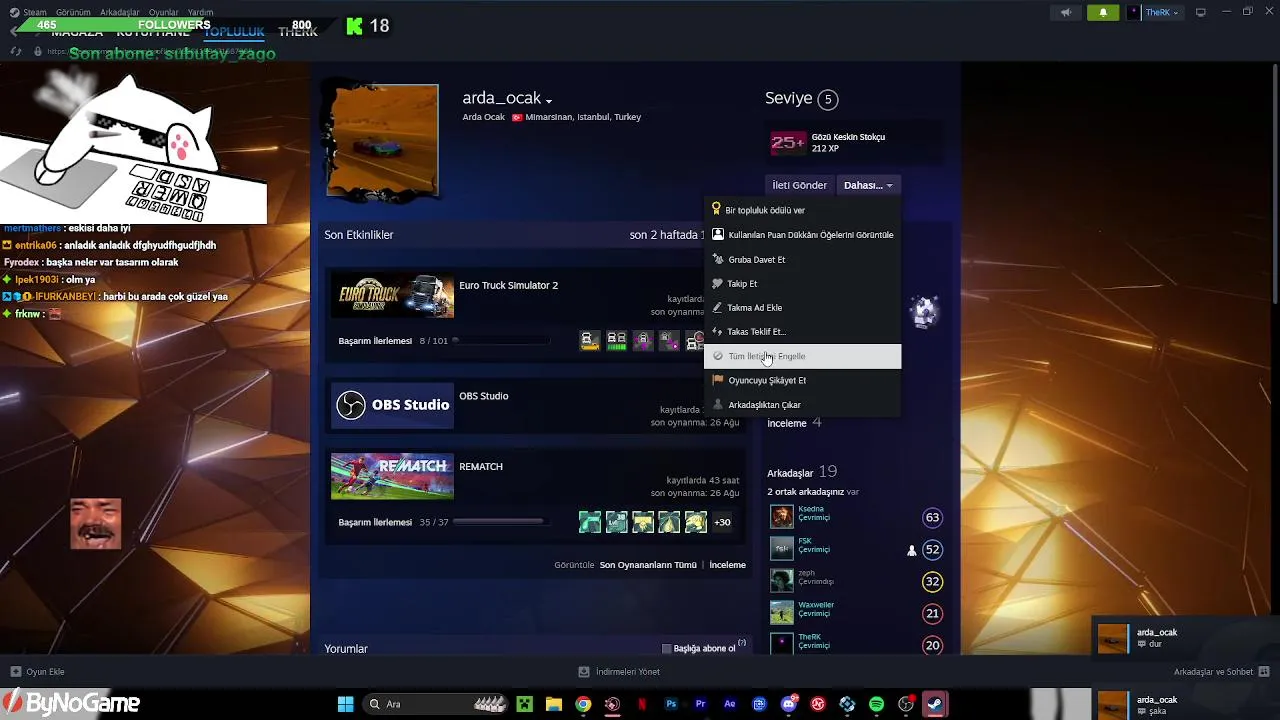Click the level 5 badge circle

point(827,99)
